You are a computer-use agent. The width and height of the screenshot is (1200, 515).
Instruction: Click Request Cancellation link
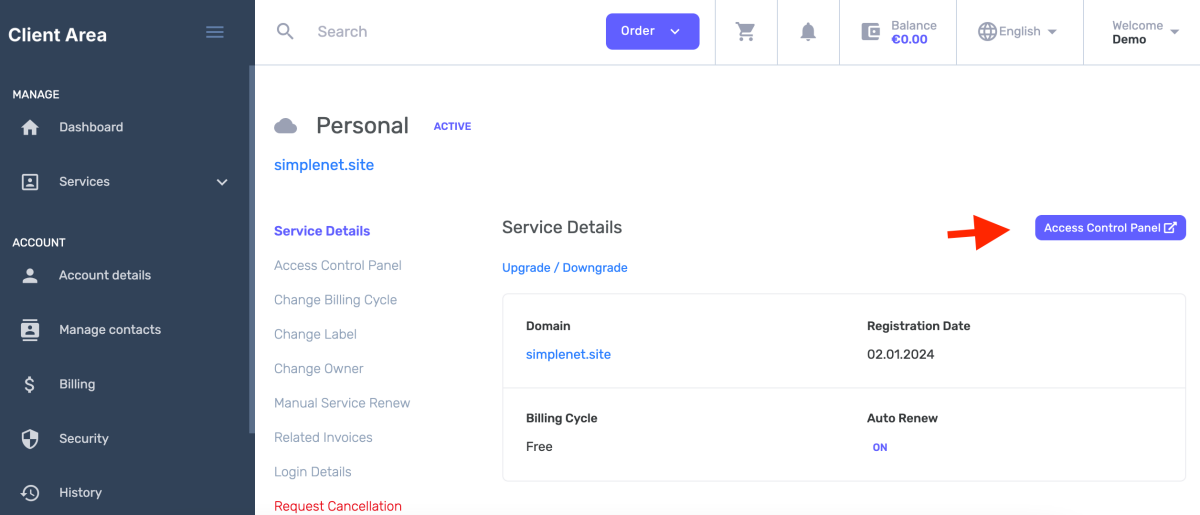[337, 506]
